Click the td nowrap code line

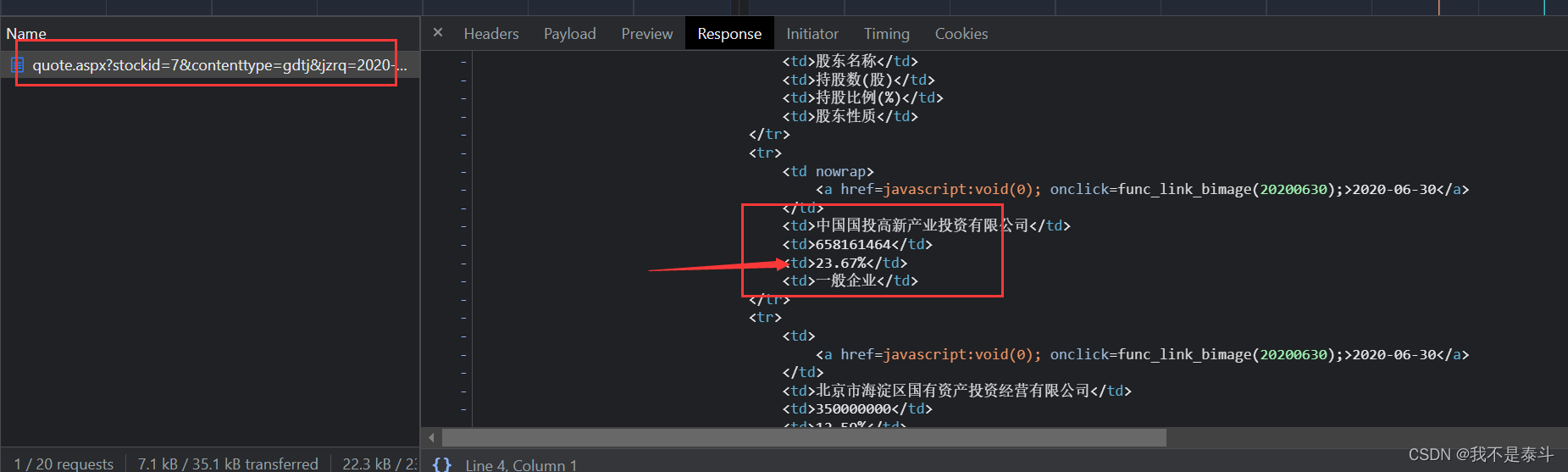point(828,171)
